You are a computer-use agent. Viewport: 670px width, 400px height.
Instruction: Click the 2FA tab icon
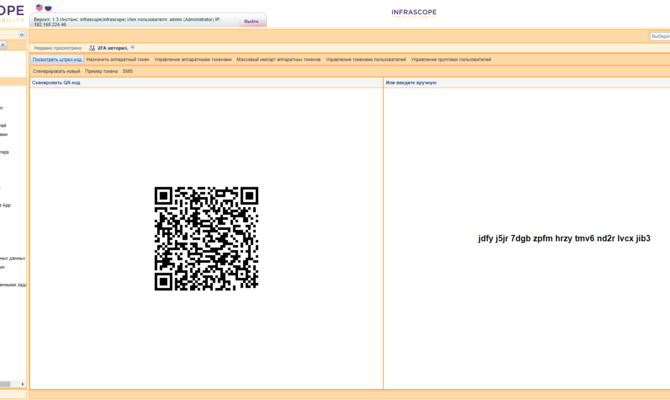click(x=92, y=48)
